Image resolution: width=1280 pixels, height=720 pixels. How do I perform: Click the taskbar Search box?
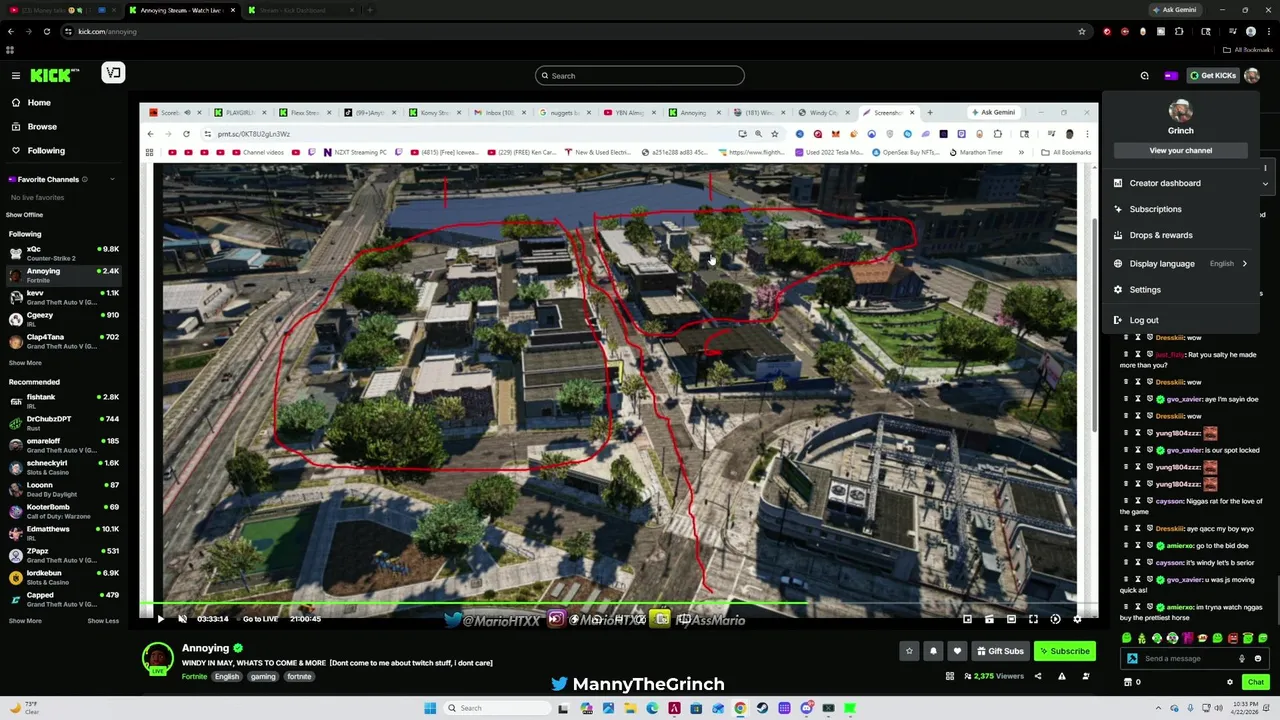click(496, 708)
